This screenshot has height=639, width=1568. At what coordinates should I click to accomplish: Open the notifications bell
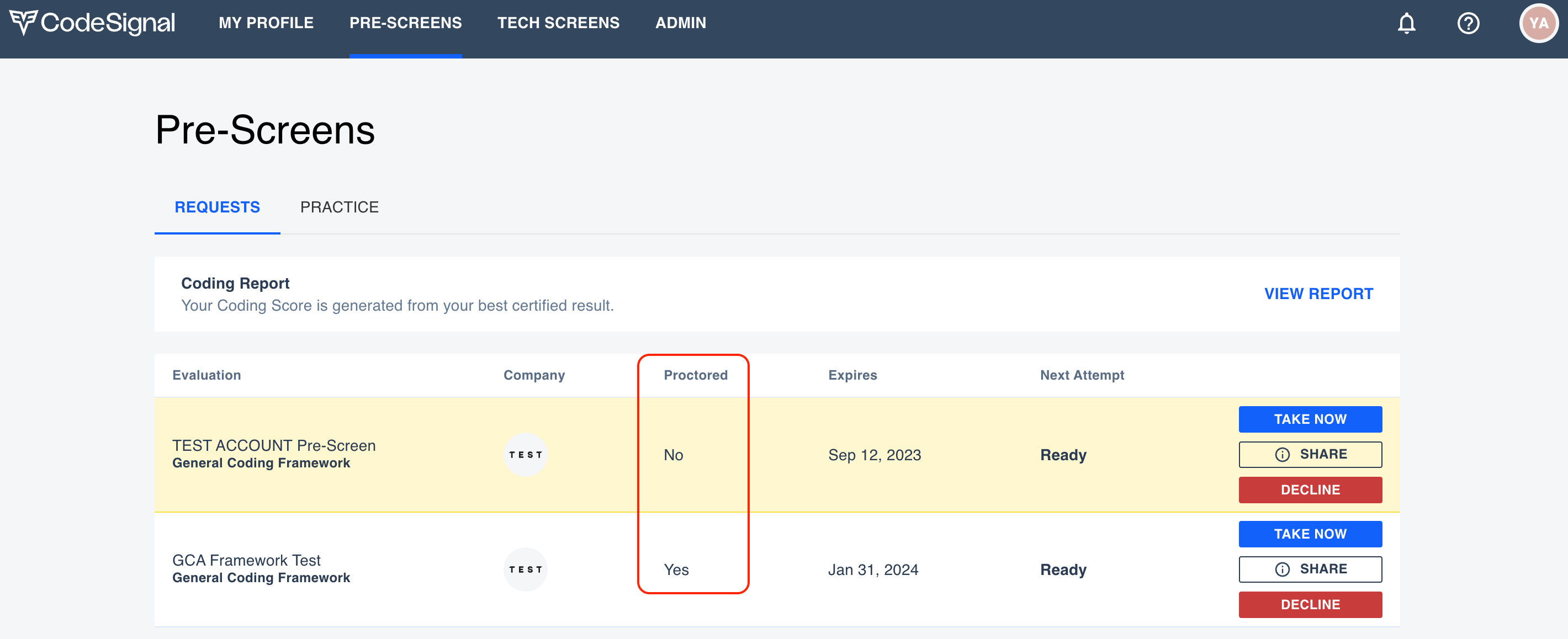pyautogui.click(x=1406, y=23)
